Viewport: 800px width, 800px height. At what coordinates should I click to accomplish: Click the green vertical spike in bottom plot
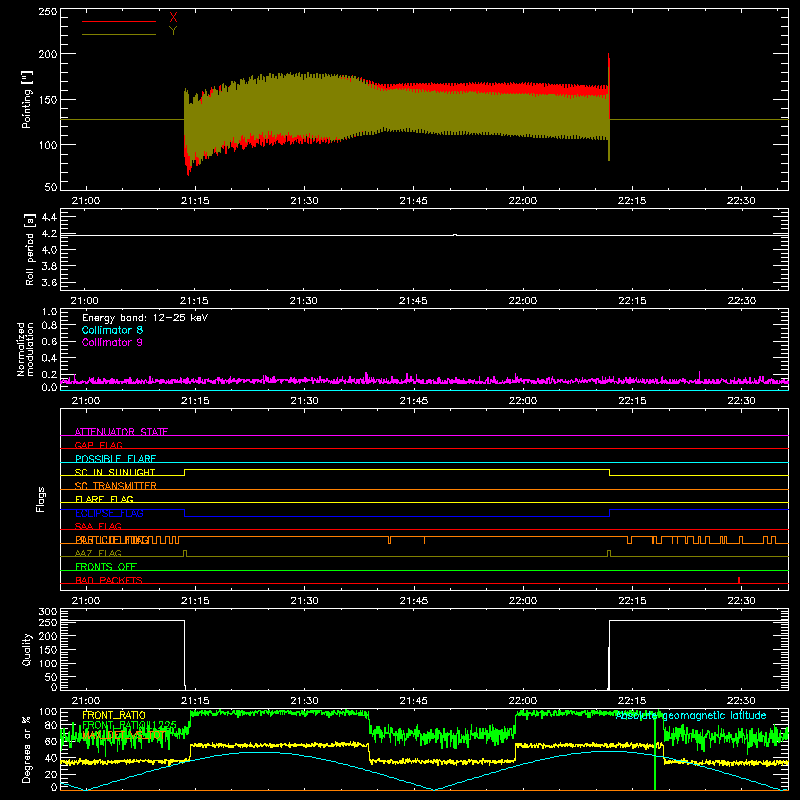tap(655, 750)
